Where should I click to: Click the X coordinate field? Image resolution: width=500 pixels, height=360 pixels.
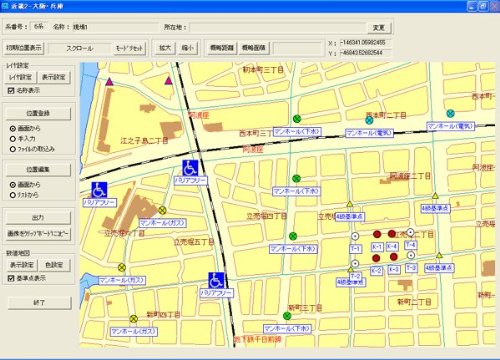[365, 43]
